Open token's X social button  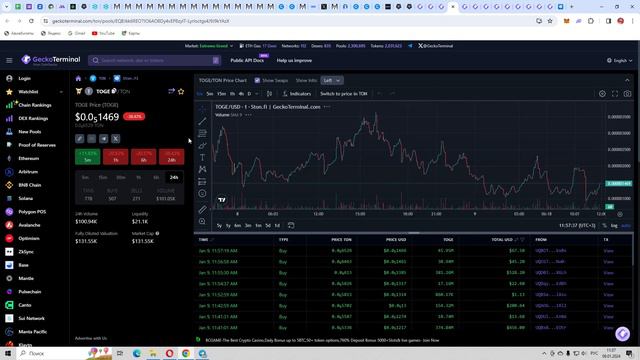(x=116, y=139)
